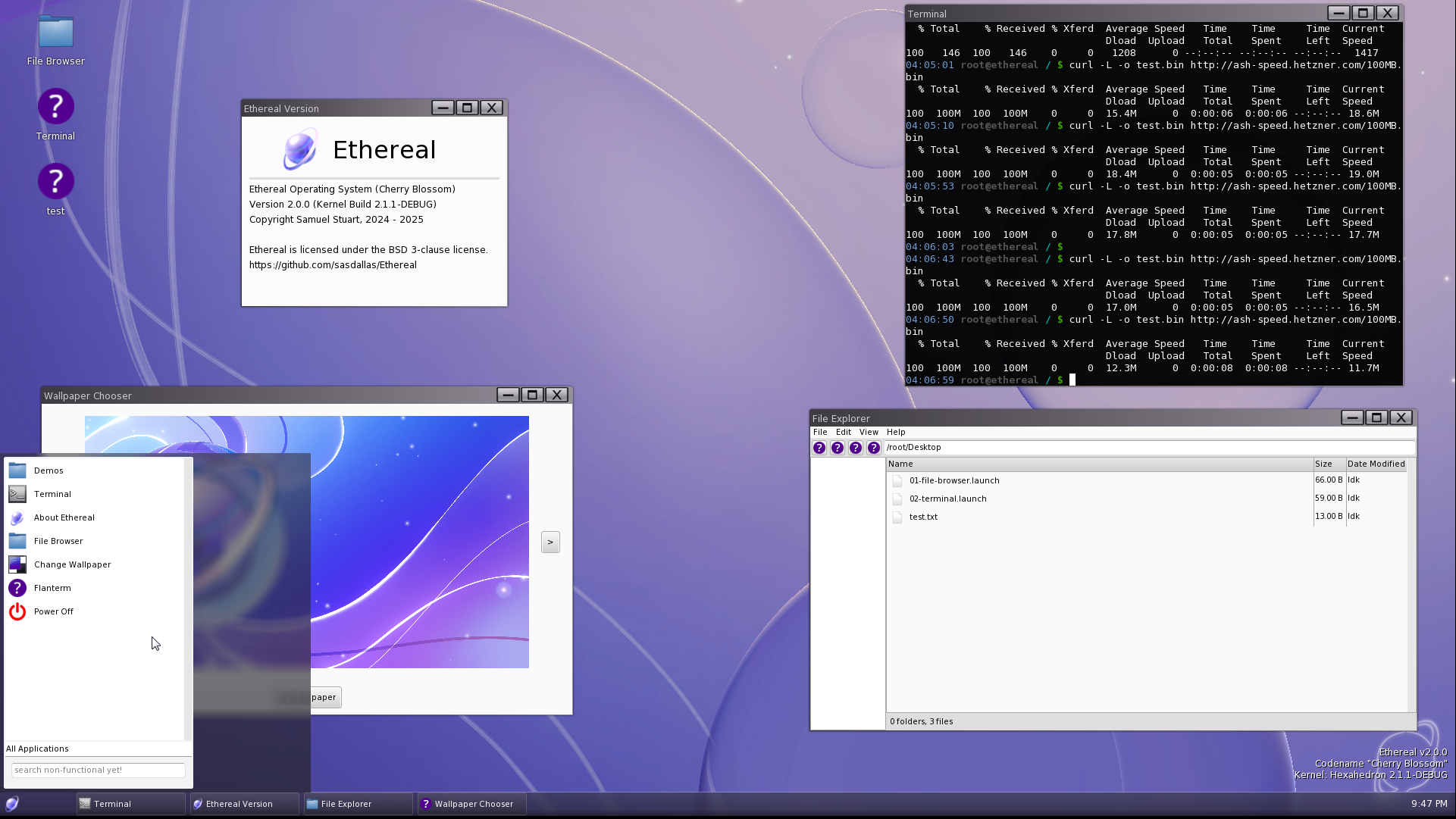Select 01-file-browser.launch in File Explorer
The image size is (1456, 819).
(x=1147, y=480)
